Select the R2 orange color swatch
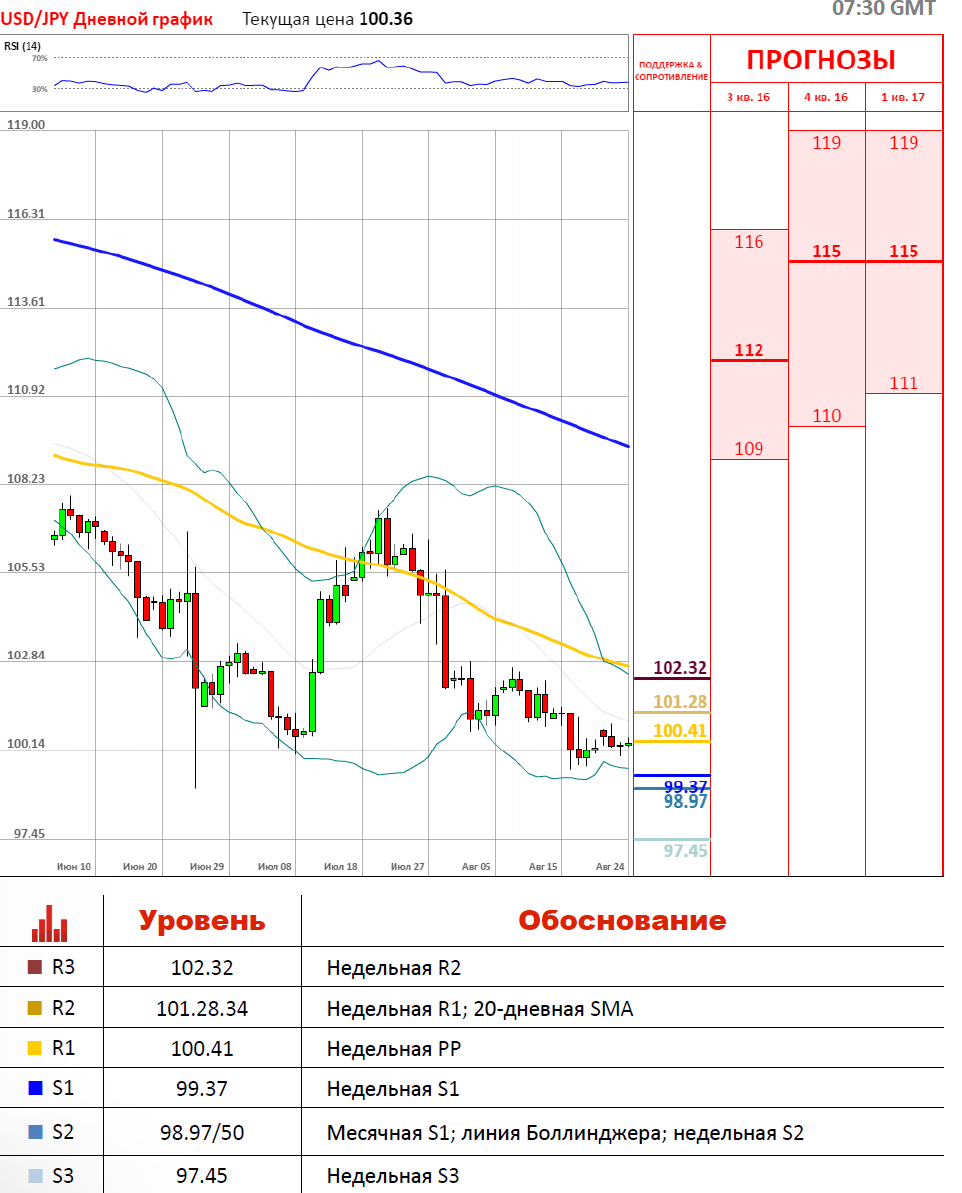This screenshot has height=1193, width=962. [x=35, y=1008]
